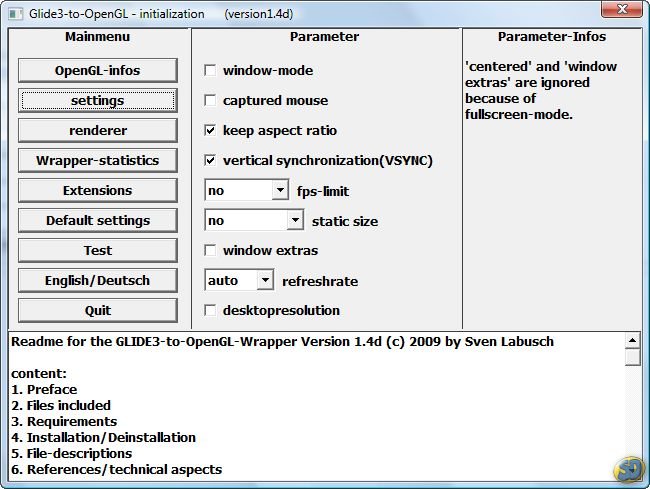650x489 pixels.
Task: Disable vertical synchronization (VSYNC)
Action: click(210, 160)
